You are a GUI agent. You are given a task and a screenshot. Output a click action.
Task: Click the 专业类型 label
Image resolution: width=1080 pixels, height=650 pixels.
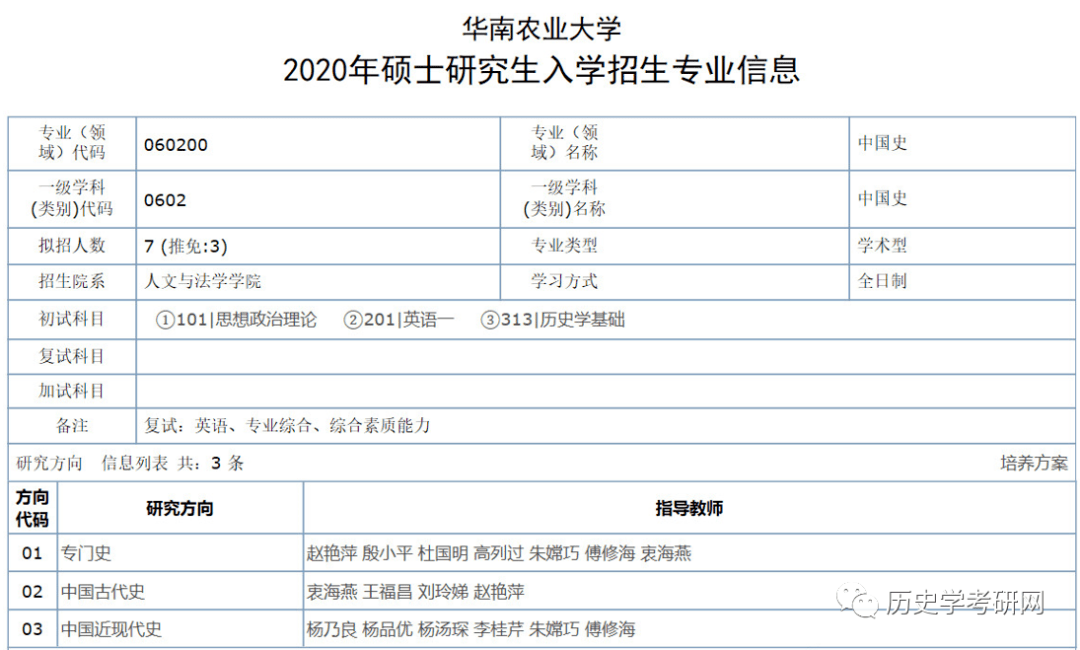[564, 245]
